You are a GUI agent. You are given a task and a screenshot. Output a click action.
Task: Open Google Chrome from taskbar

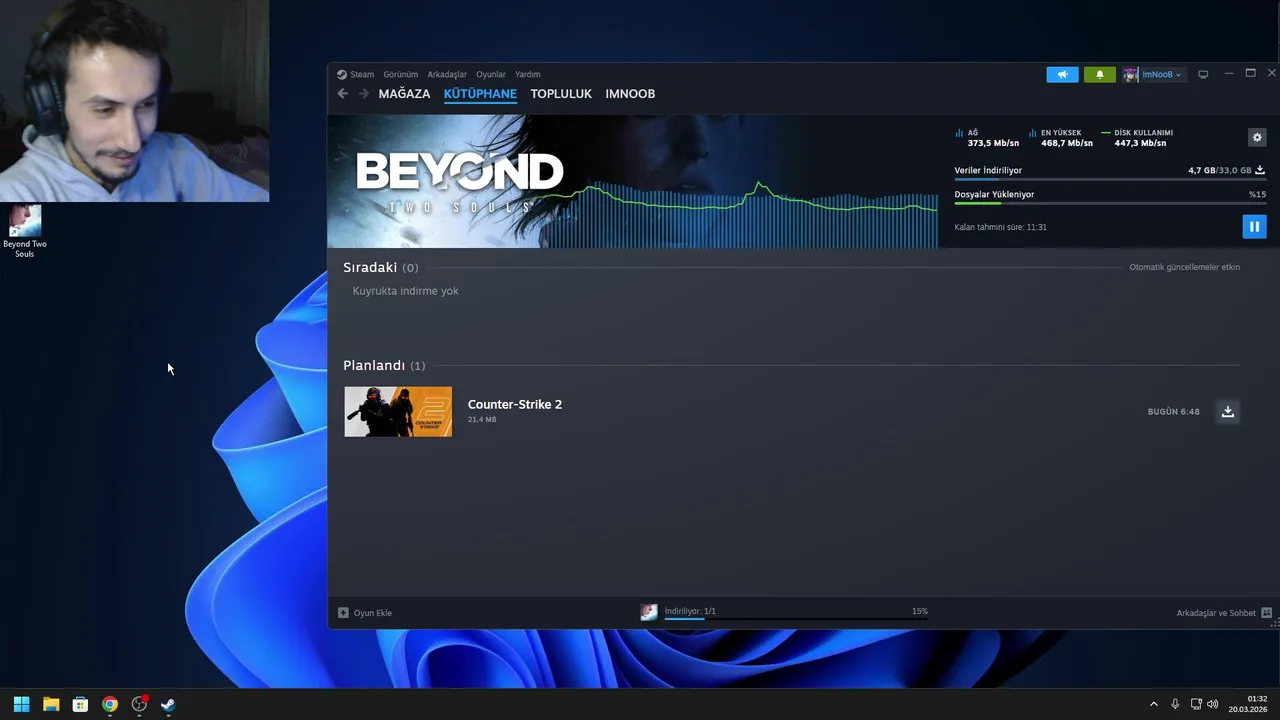pyautogui.click(x=110, y=704)
